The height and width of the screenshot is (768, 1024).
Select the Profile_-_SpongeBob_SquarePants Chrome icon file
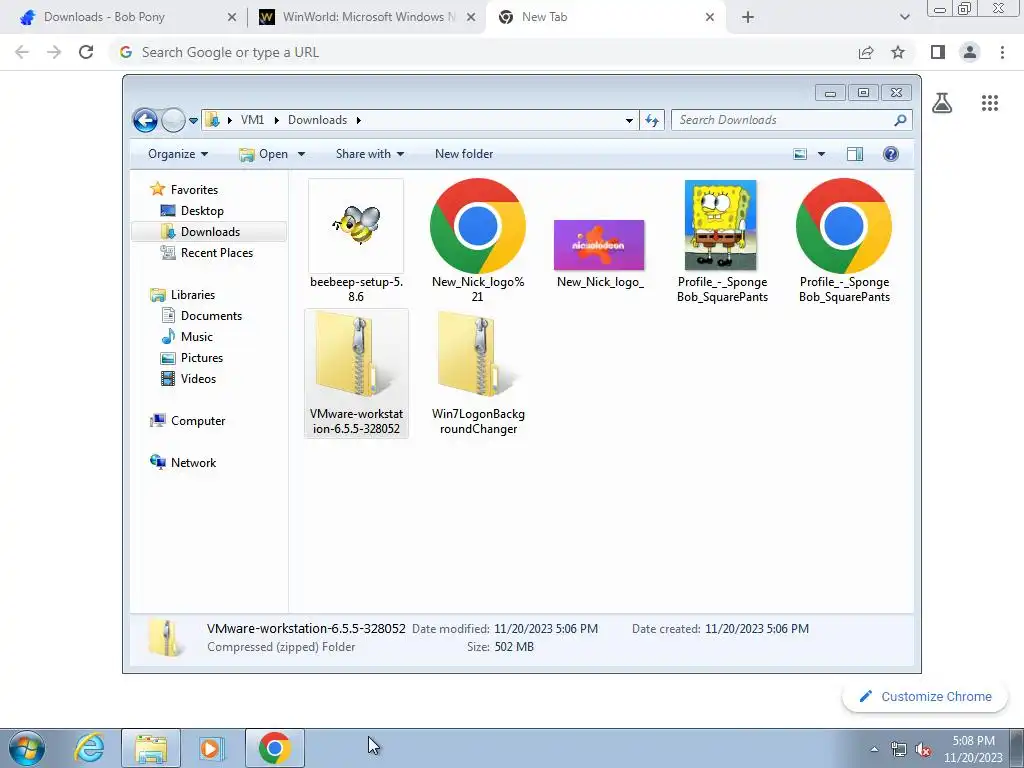tap(844, 226)
